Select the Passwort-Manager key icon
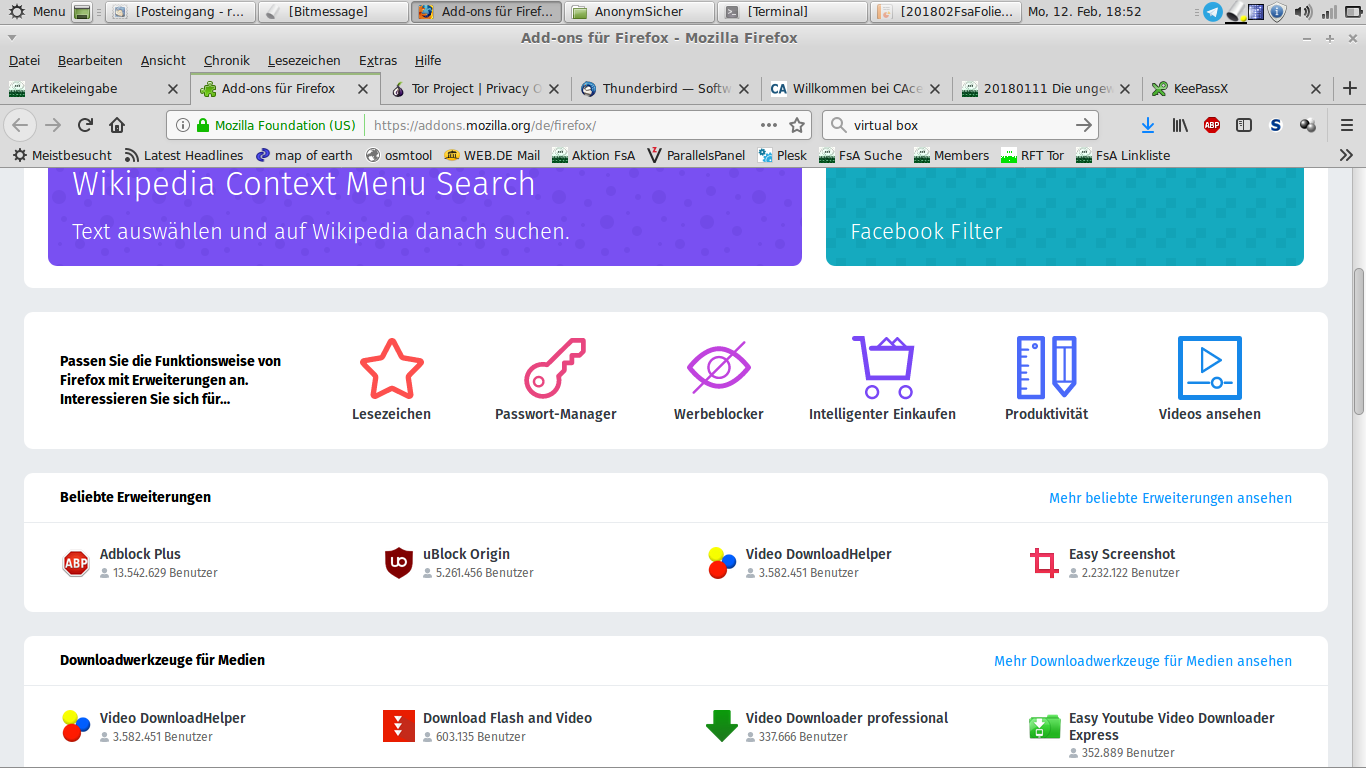The height and width of the screenshot is (768, 1366). pos(556,368)
